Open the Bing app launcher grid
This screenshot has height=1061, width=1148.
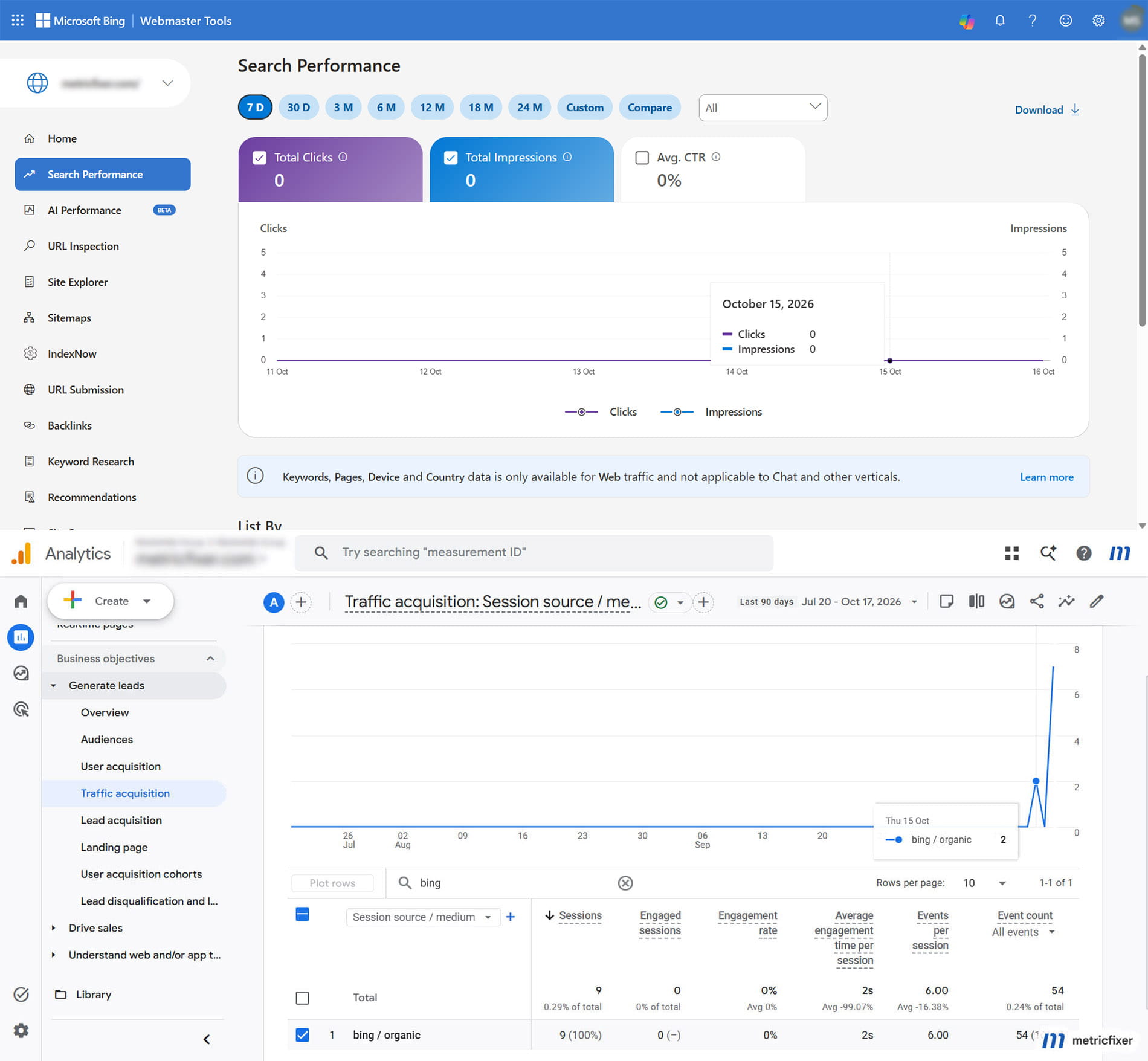tap(18, 21)
